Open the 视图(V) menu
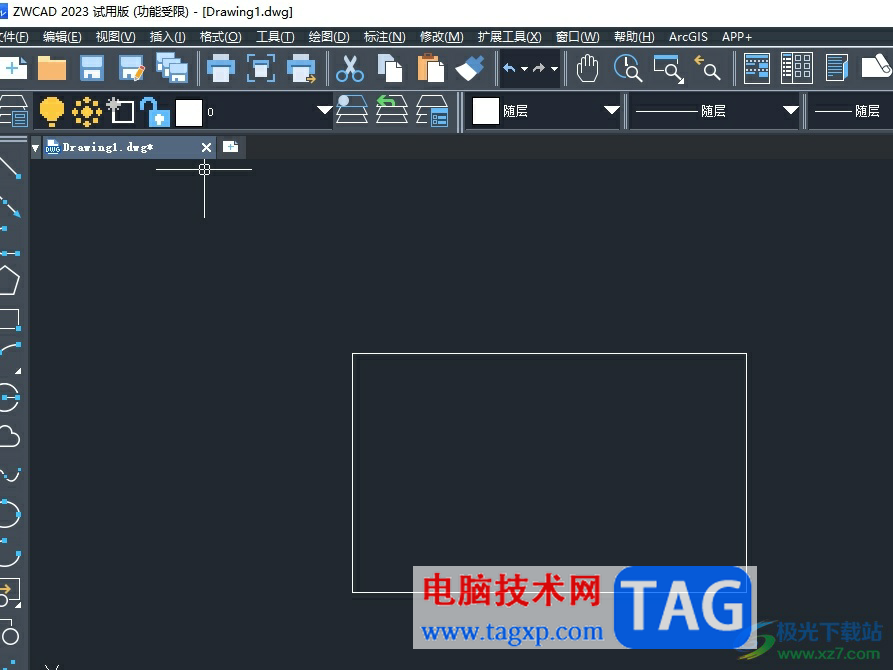This screenshot has height=670, width=893. coord(116,37)
